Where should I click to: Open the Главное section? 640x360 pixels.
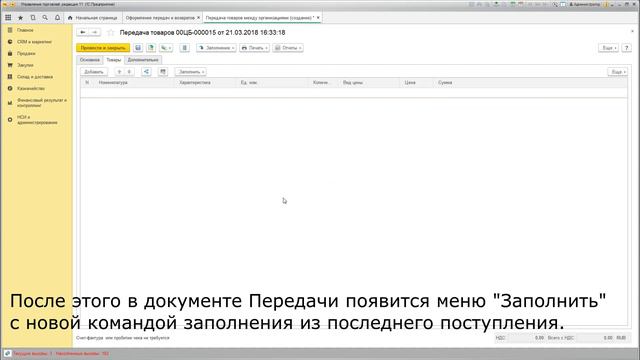pyautogui.click(x=25, y=30)
